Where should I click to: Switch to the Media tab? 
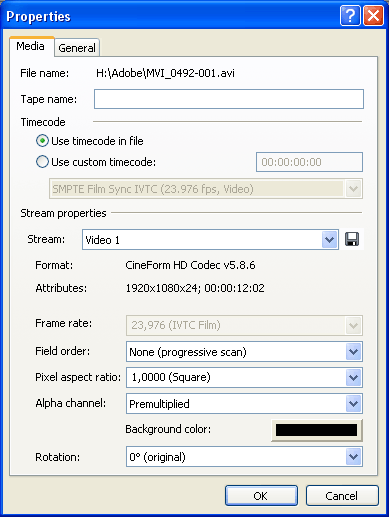(31, 46)
